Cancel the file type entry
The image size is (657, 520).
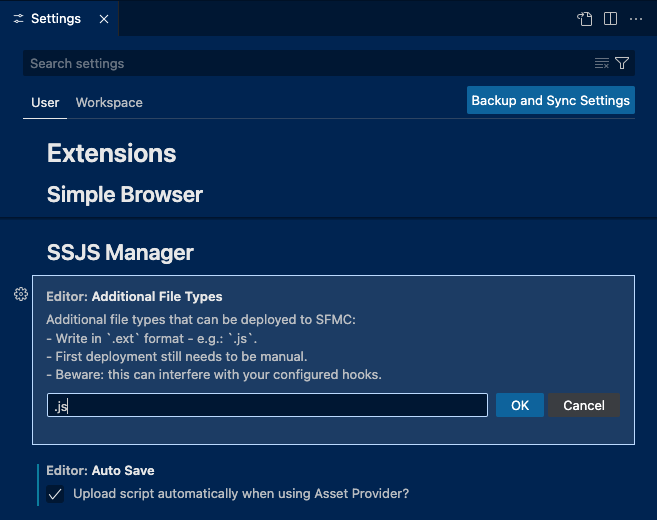pos(584,405)
